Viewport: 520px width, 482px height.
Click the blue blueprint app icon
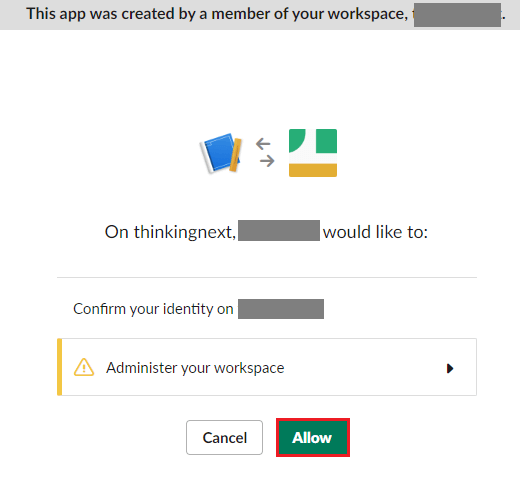coord(221,153)
